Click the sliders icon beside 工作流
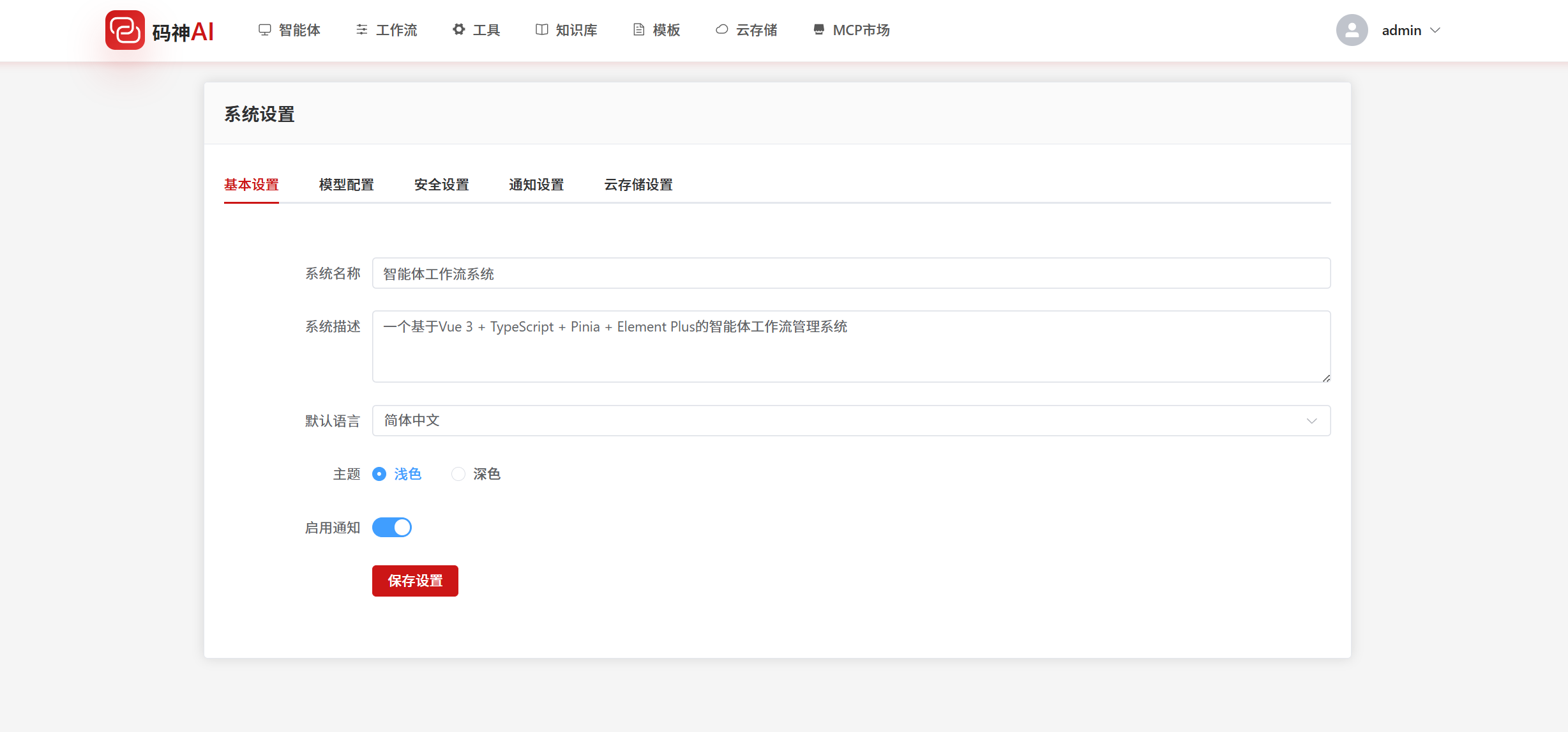1568x732 pixels. click(362, 30)
